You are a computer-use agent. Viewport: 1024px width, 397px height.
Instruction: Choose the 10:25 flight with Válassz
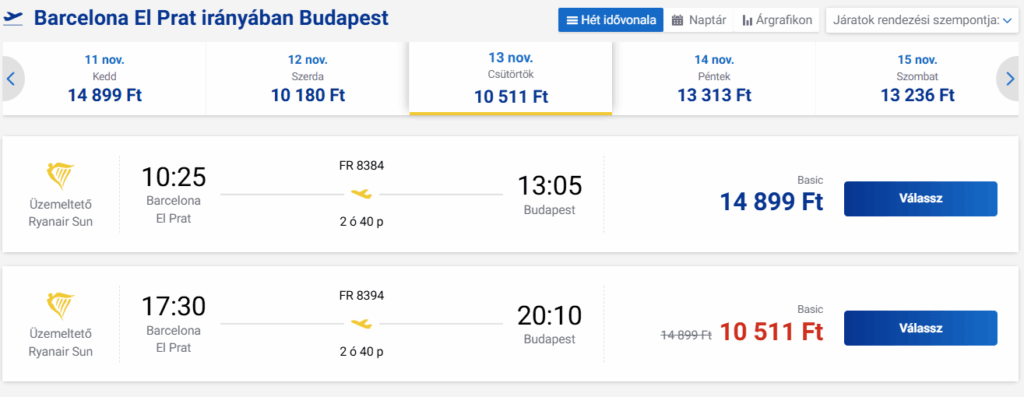920,198
